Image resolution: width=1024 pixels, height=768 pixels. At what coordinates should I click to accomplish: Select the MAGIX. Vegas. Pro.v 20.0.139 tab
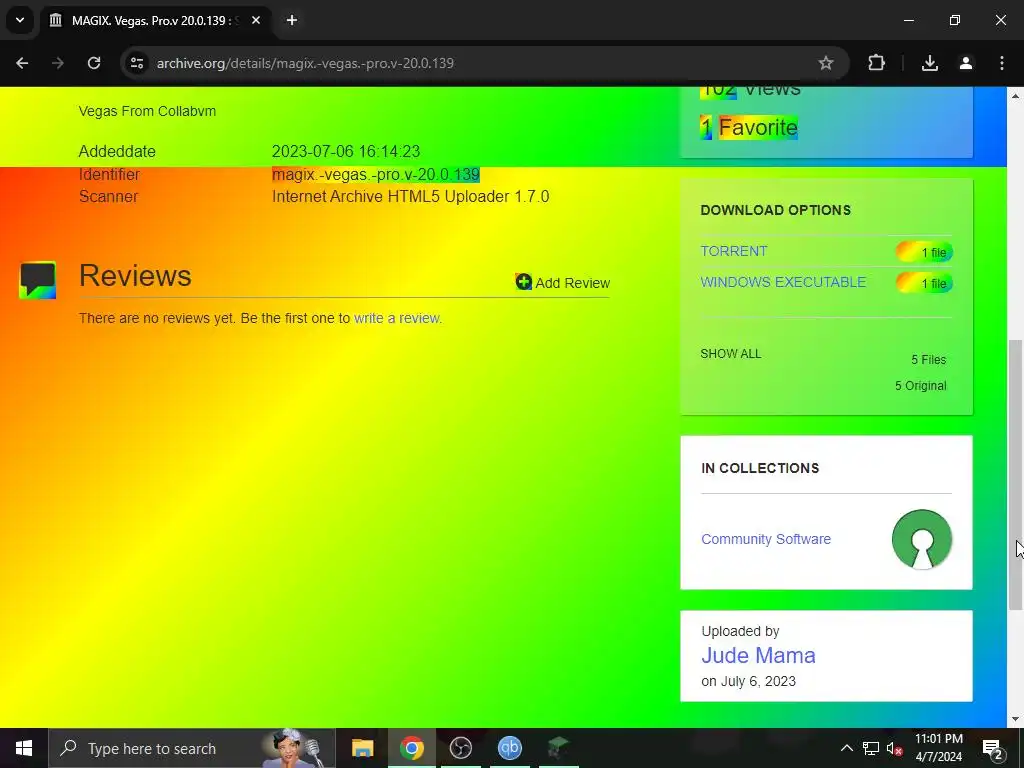point(155,20)
